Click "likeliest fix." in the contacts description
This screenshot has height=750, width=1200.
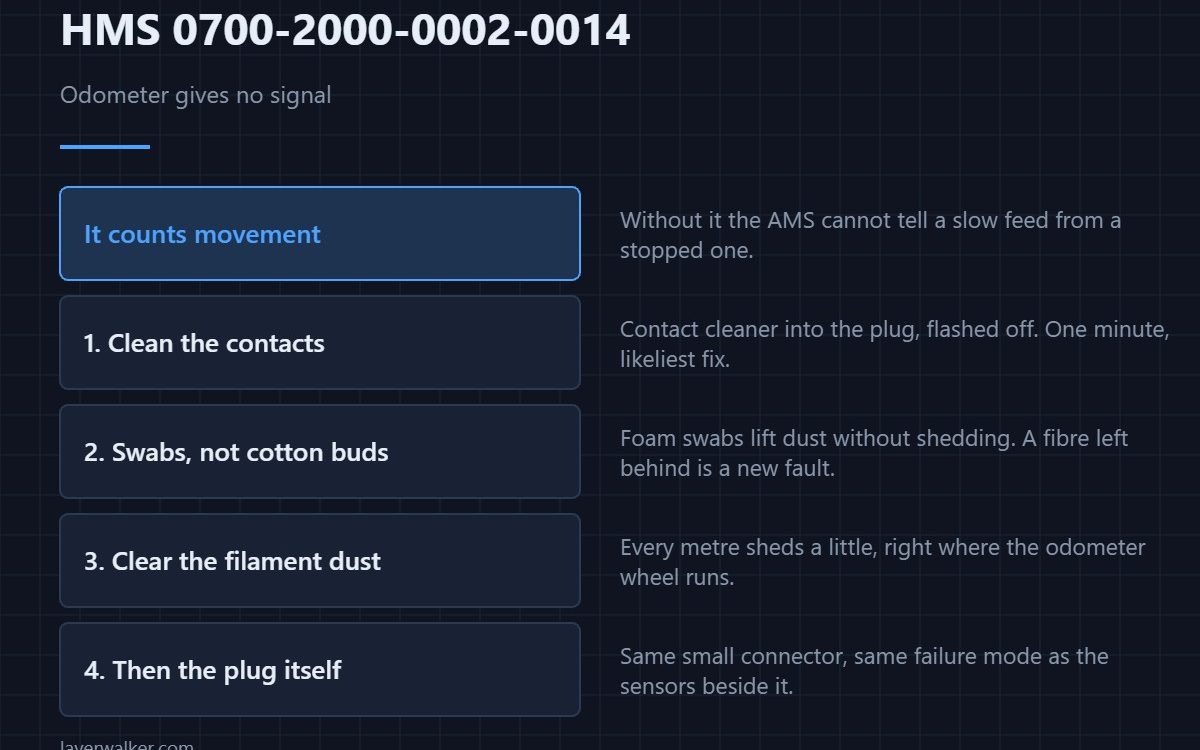(675, 359)
